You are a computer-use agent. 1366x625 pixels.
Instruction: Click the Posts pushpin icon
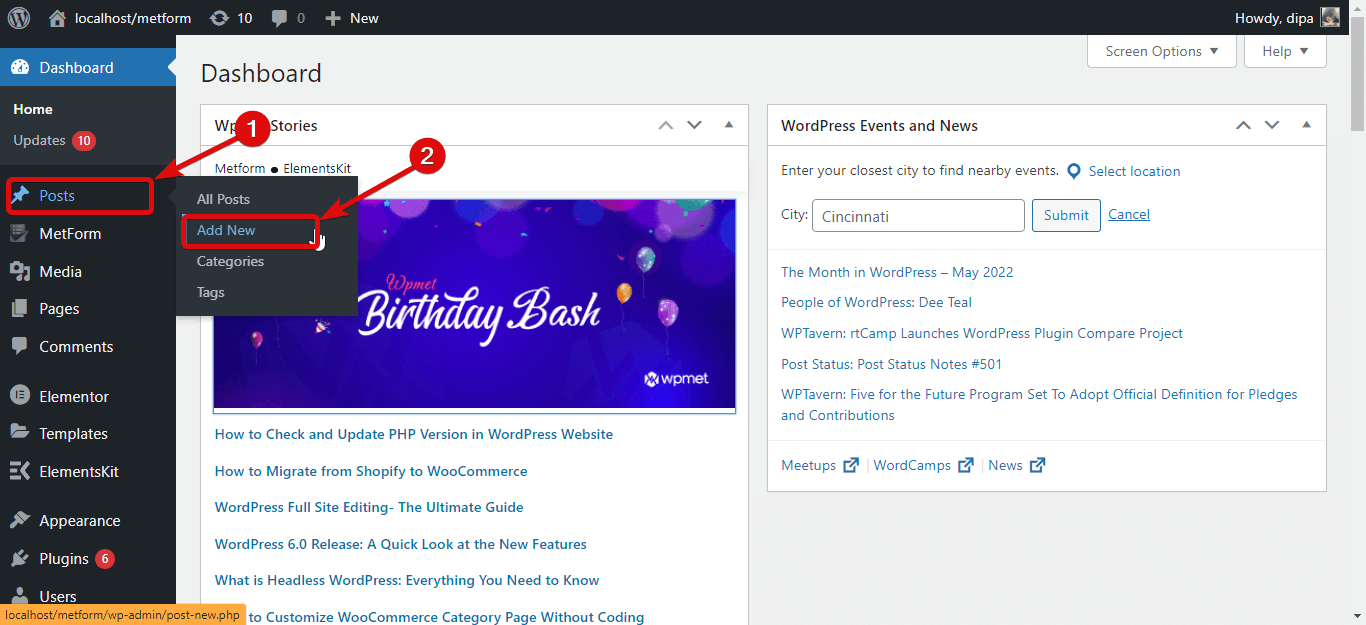click(20, 196)
